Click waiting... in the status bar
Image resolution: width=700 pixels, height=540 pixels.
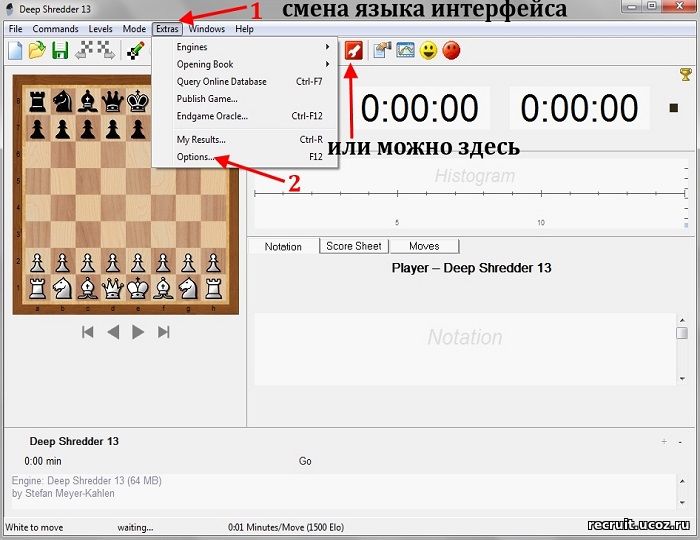pos(135,528)
